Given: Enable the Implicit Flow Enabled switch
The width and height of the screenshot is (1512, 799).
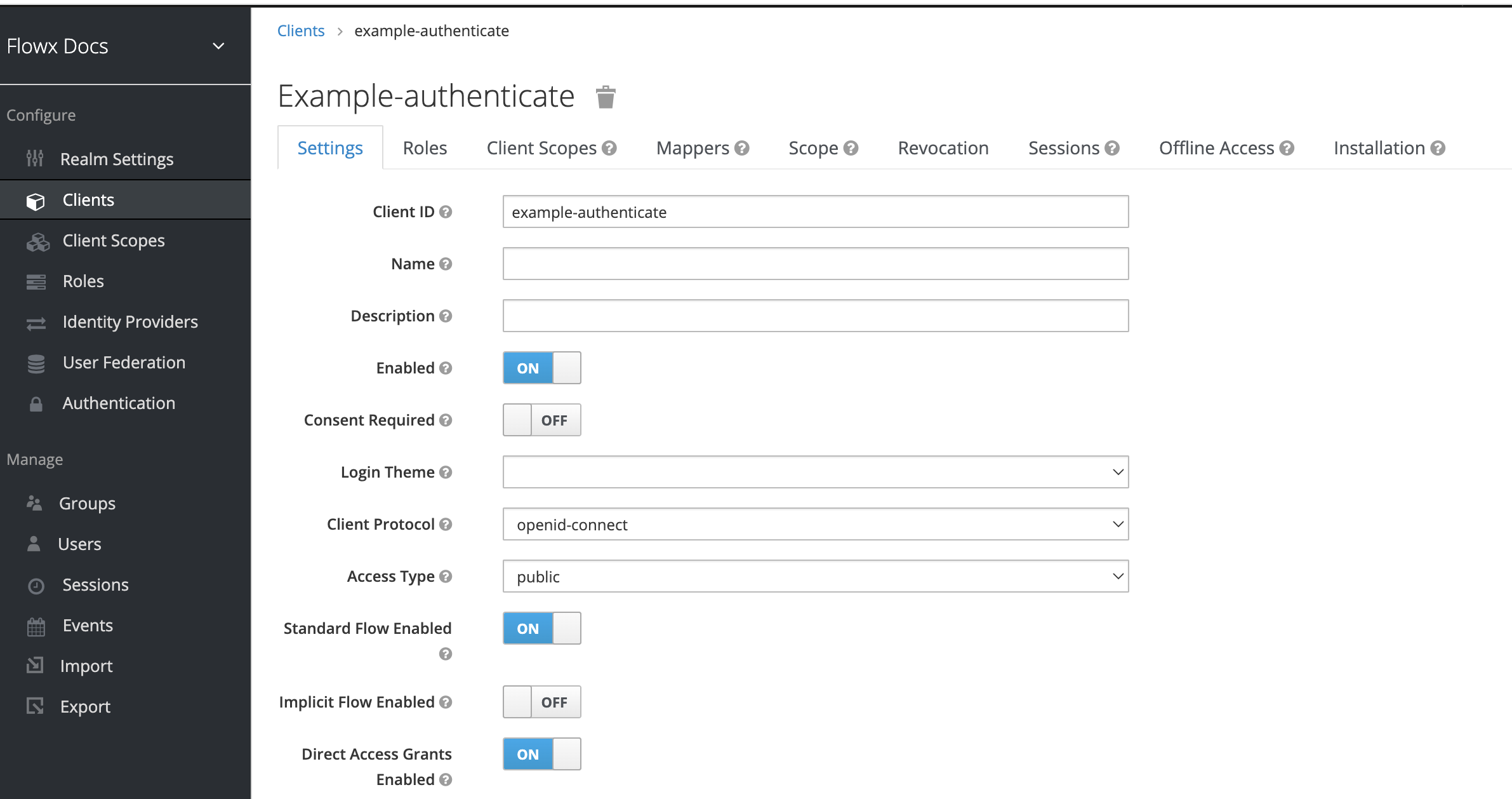Looking at the screenshot, I should click(541, 702).
